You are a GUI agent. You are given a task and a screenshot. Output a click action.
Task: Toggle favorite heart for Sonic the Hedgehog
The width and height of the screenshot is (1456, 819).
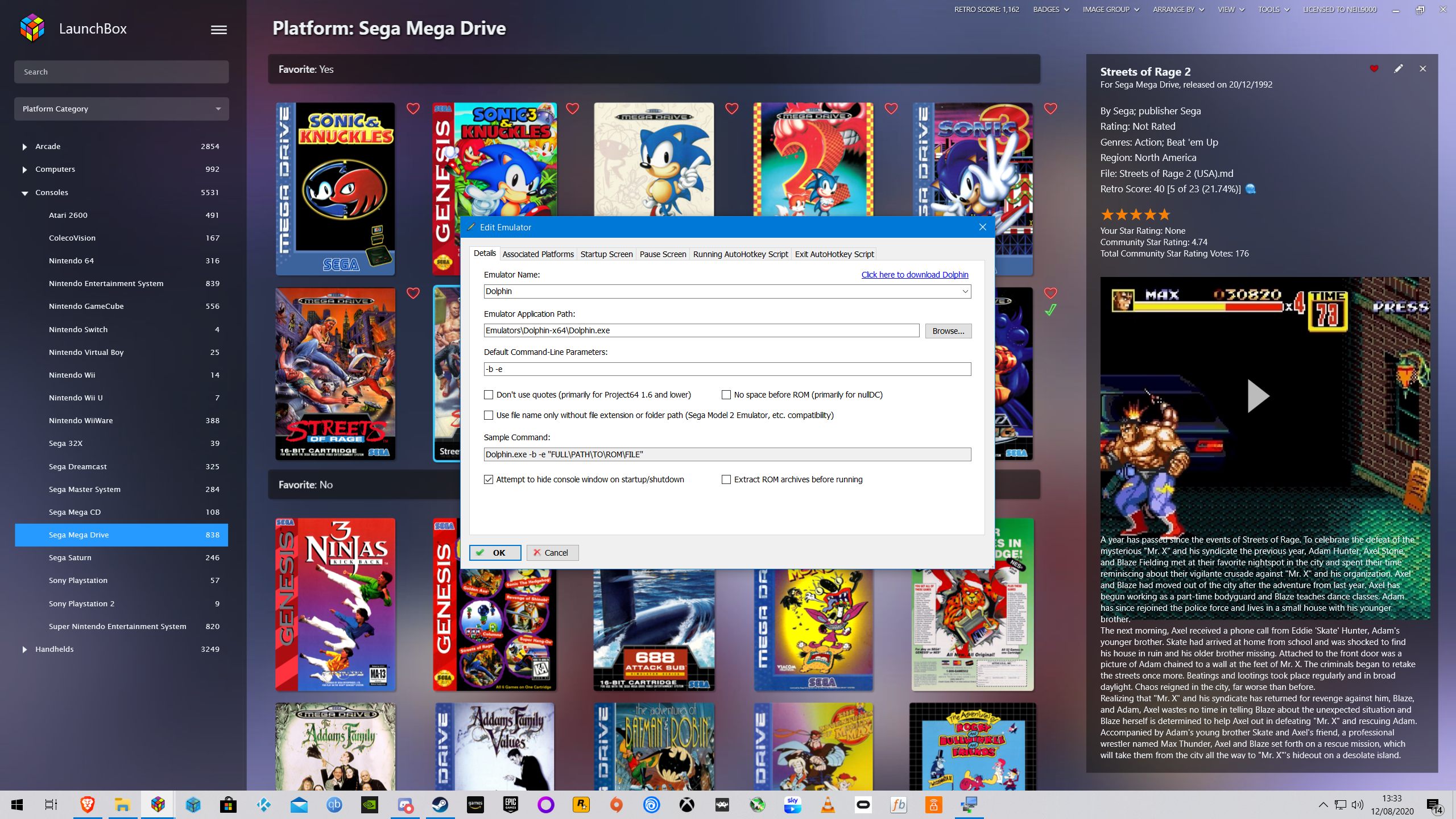(x=731, y=109)
